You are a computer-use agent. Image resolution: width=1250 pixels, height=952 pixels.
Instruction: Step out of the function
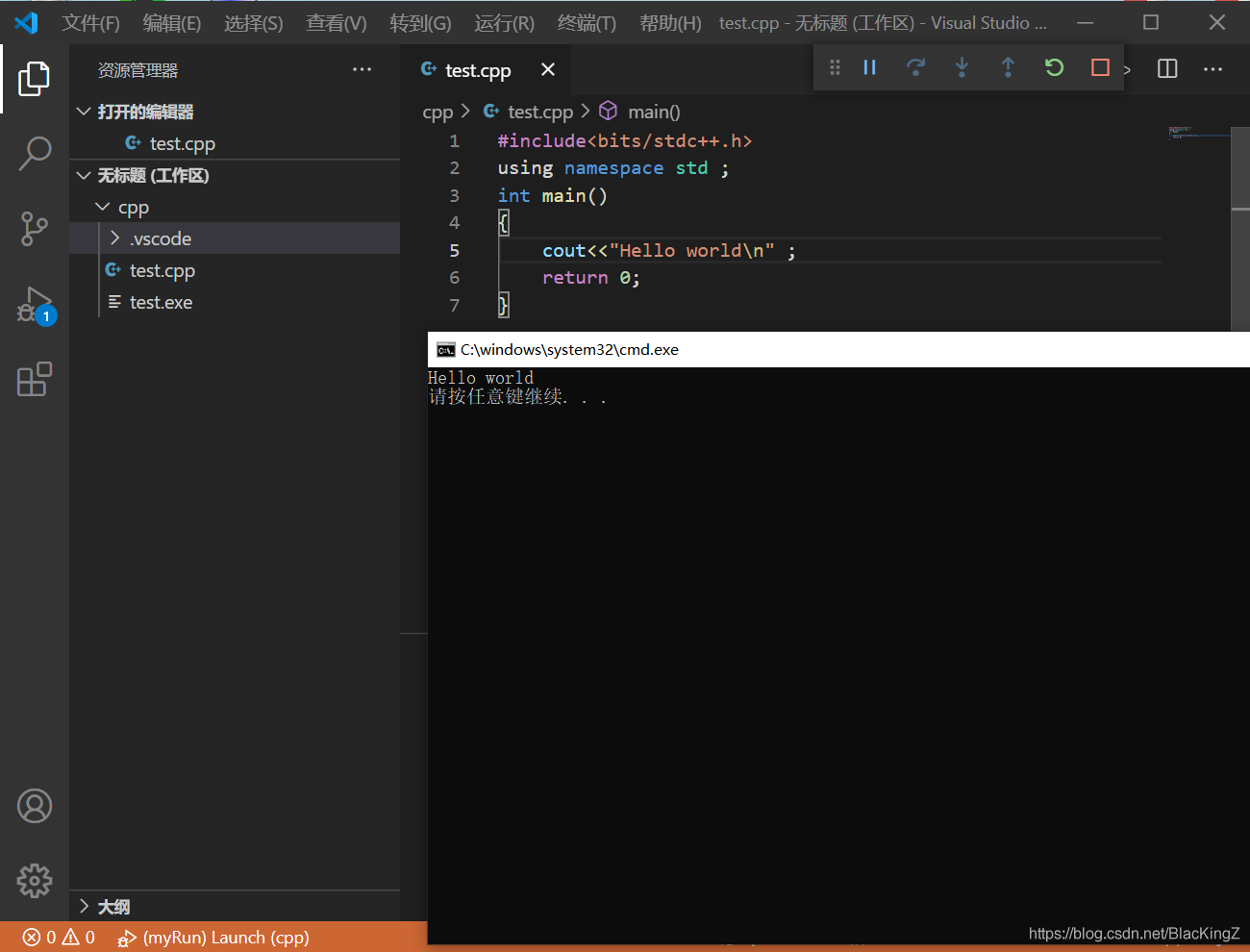click(x=1008, y=67)
